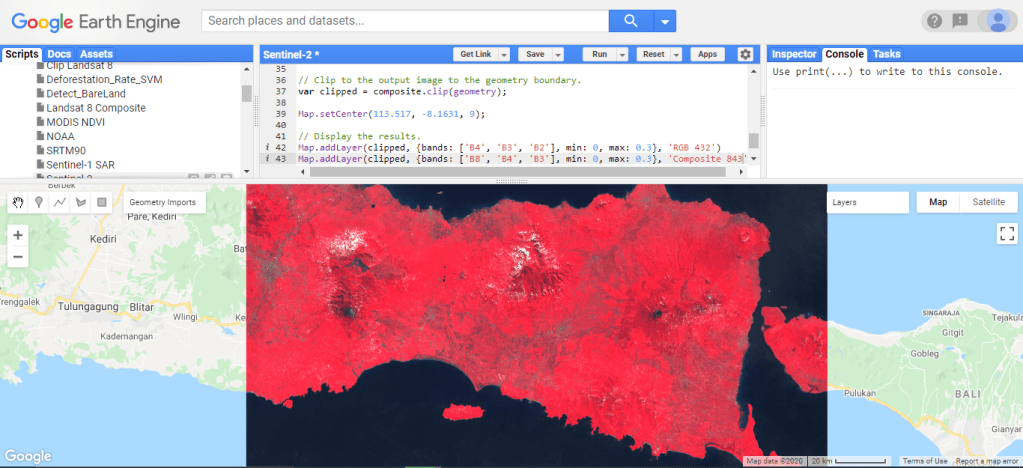Choose the draw line tool
The height and width of the screenshot is (468, 1023).
60,202
